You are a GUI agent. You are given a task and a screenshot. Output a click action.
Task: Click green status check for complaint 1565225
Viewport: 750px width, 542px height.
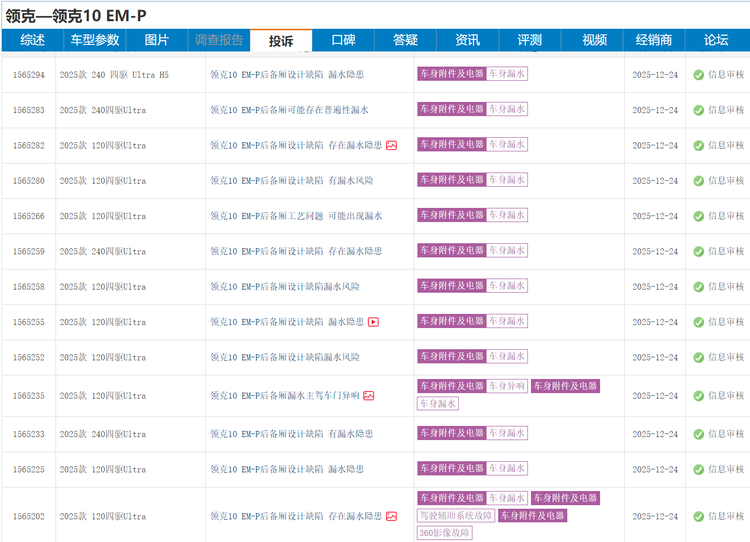(x=698, y=469)
